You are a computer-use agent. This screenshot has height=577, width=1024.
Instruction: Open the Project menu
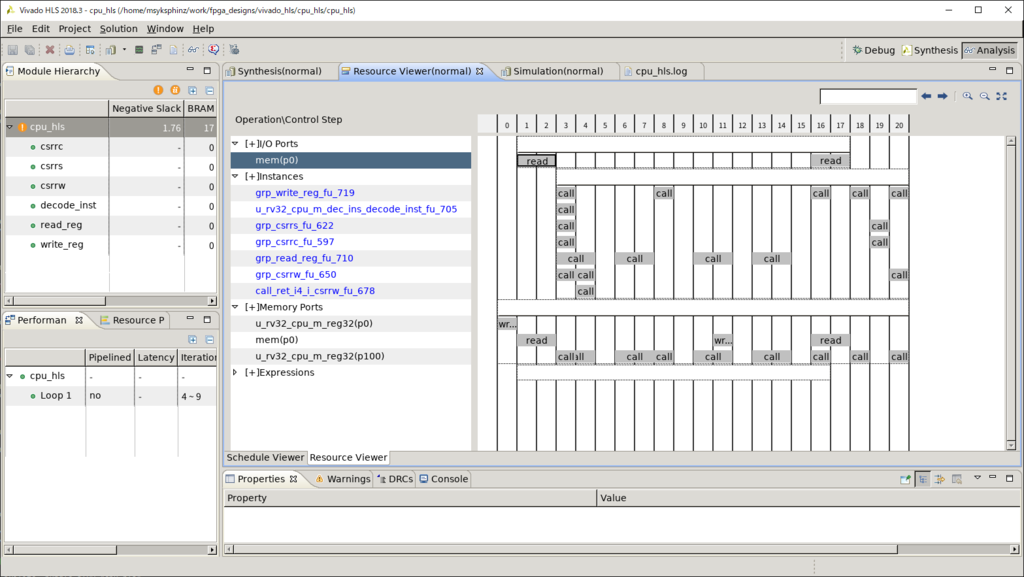74,29
